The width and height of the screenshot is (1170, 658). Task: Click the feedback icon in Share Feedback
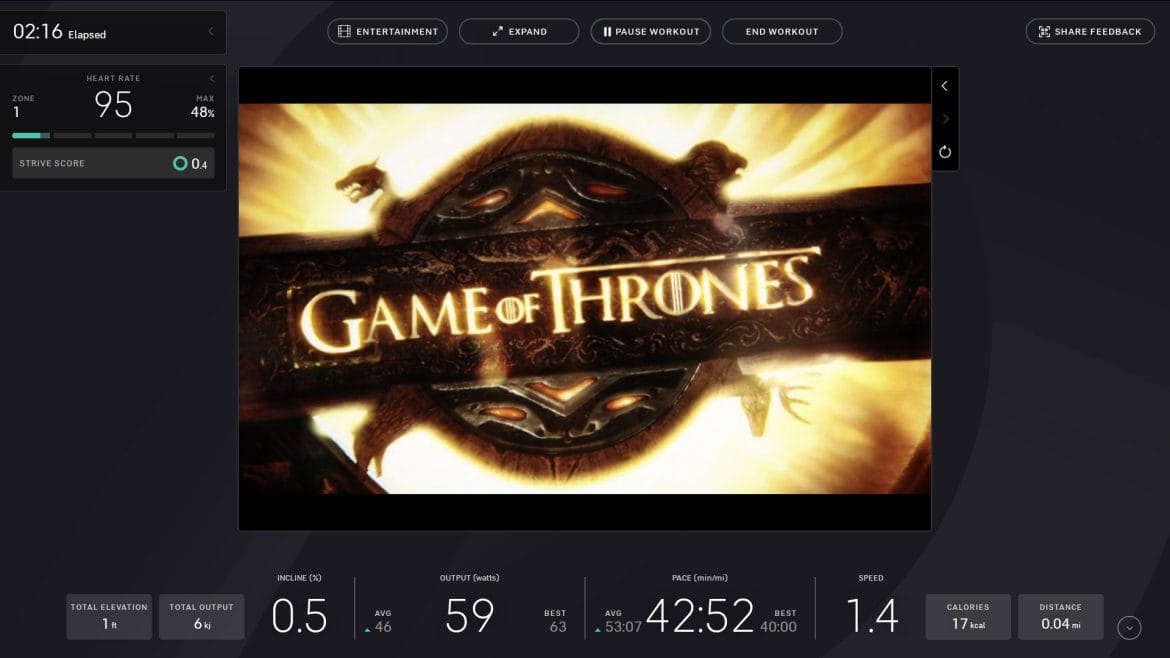tap(1044, 31)
